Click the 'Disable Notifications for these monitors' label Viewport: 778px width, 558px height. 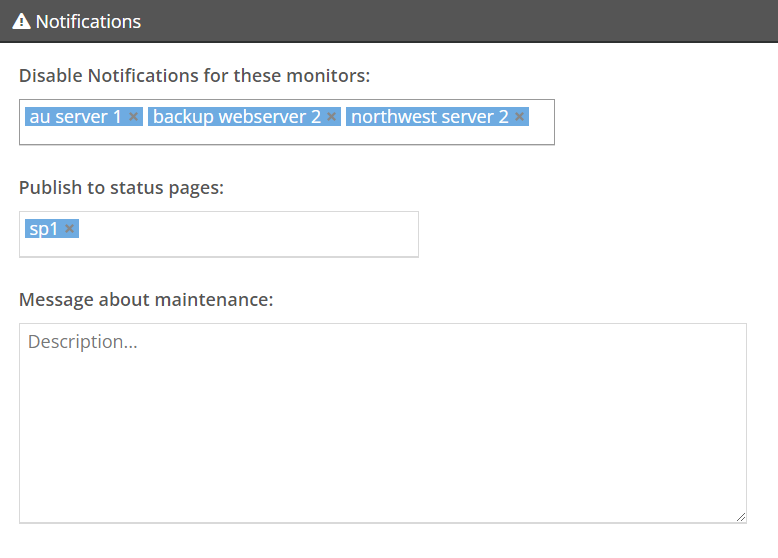point(194,76)
